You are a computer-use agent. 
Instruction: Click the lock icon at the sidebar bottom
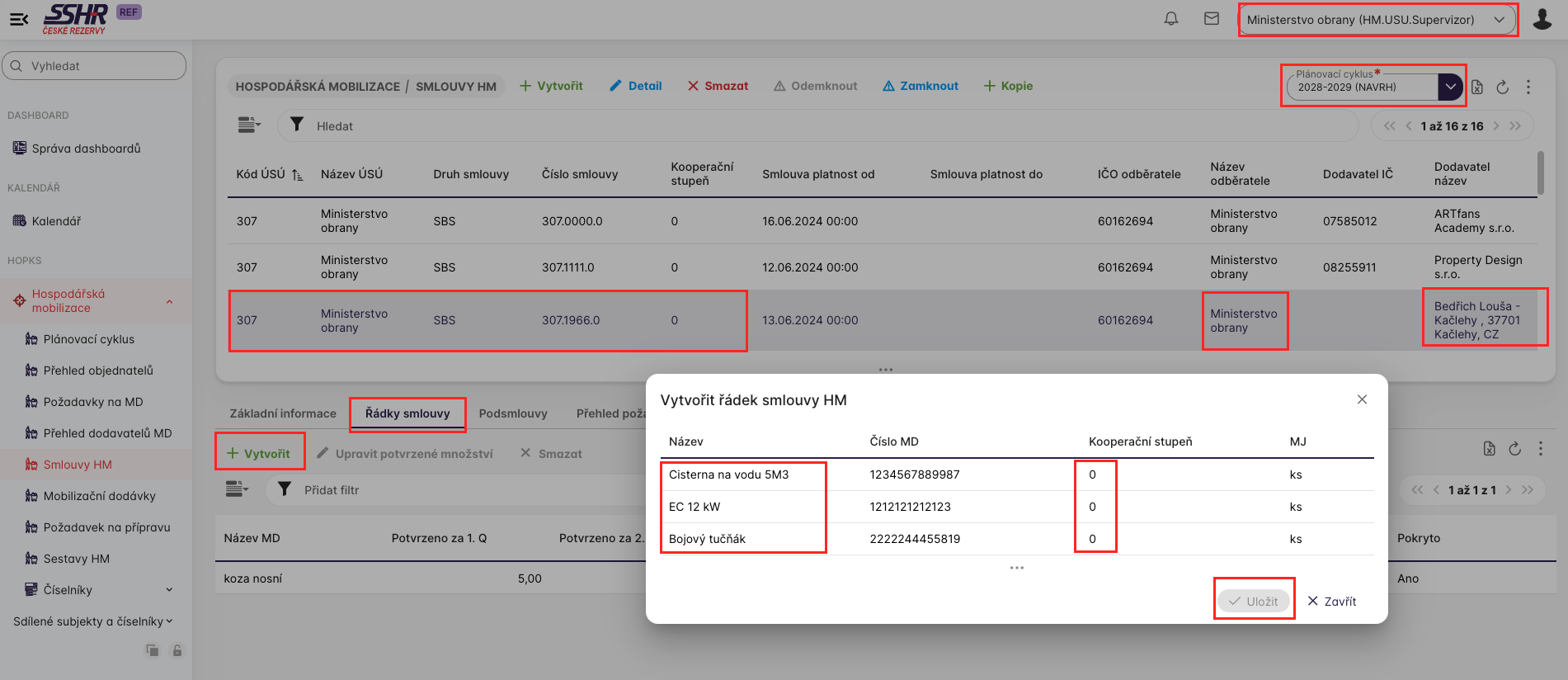[177, 650]
